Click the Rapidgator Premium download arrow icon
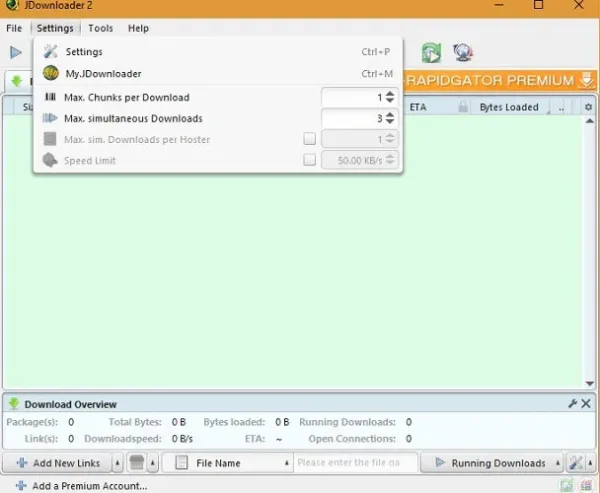This screenshot has height=493, width=600. 586,81
